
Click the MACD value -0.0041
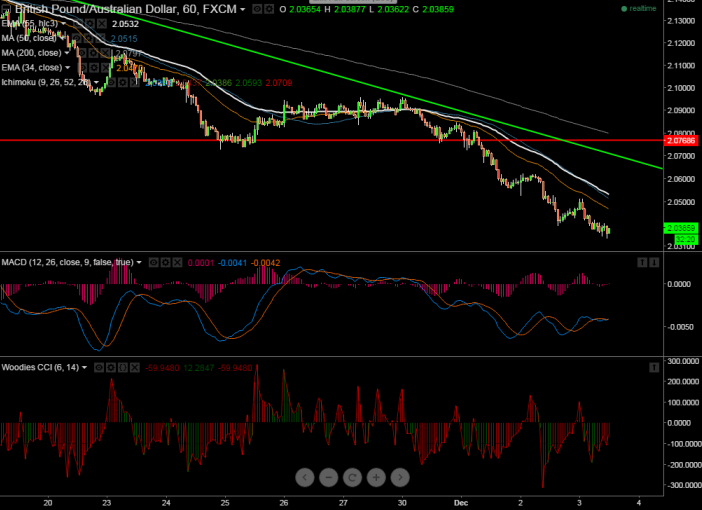point(232,263)
